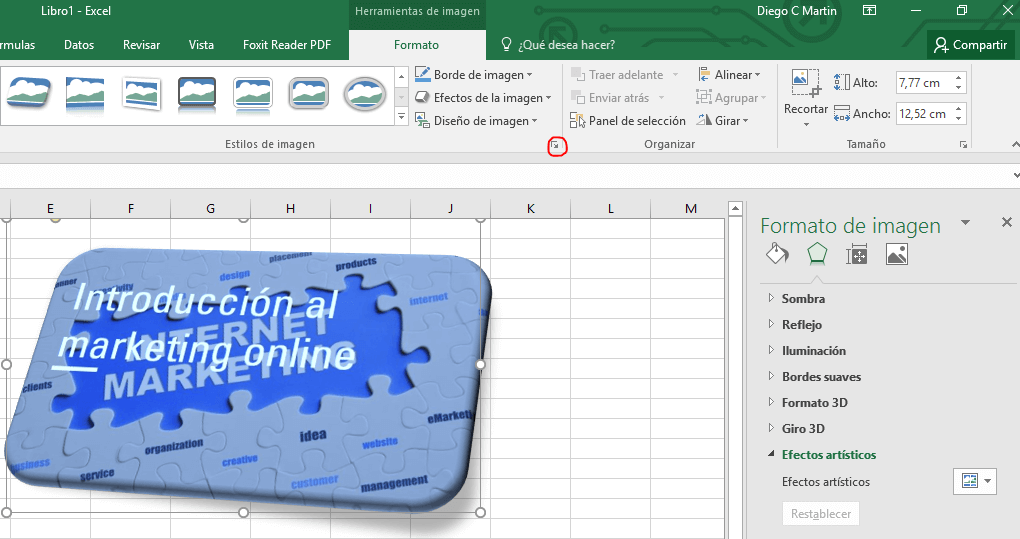Click the Panel de selección icon
The height and width of the screenshot is (539, 1020).
click(578, 120)
